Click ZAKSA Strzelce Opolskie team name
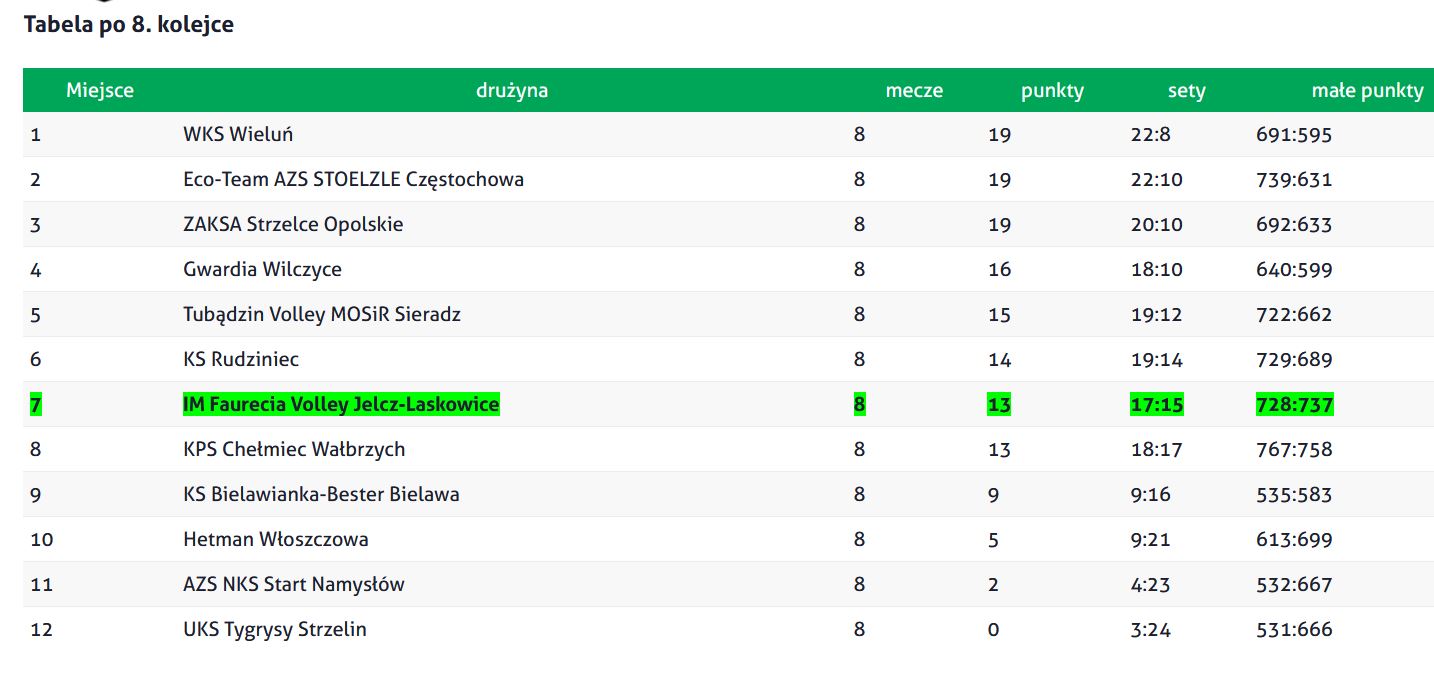The width and height of the screenshot is (1434, 679). [x=293, y=224]
